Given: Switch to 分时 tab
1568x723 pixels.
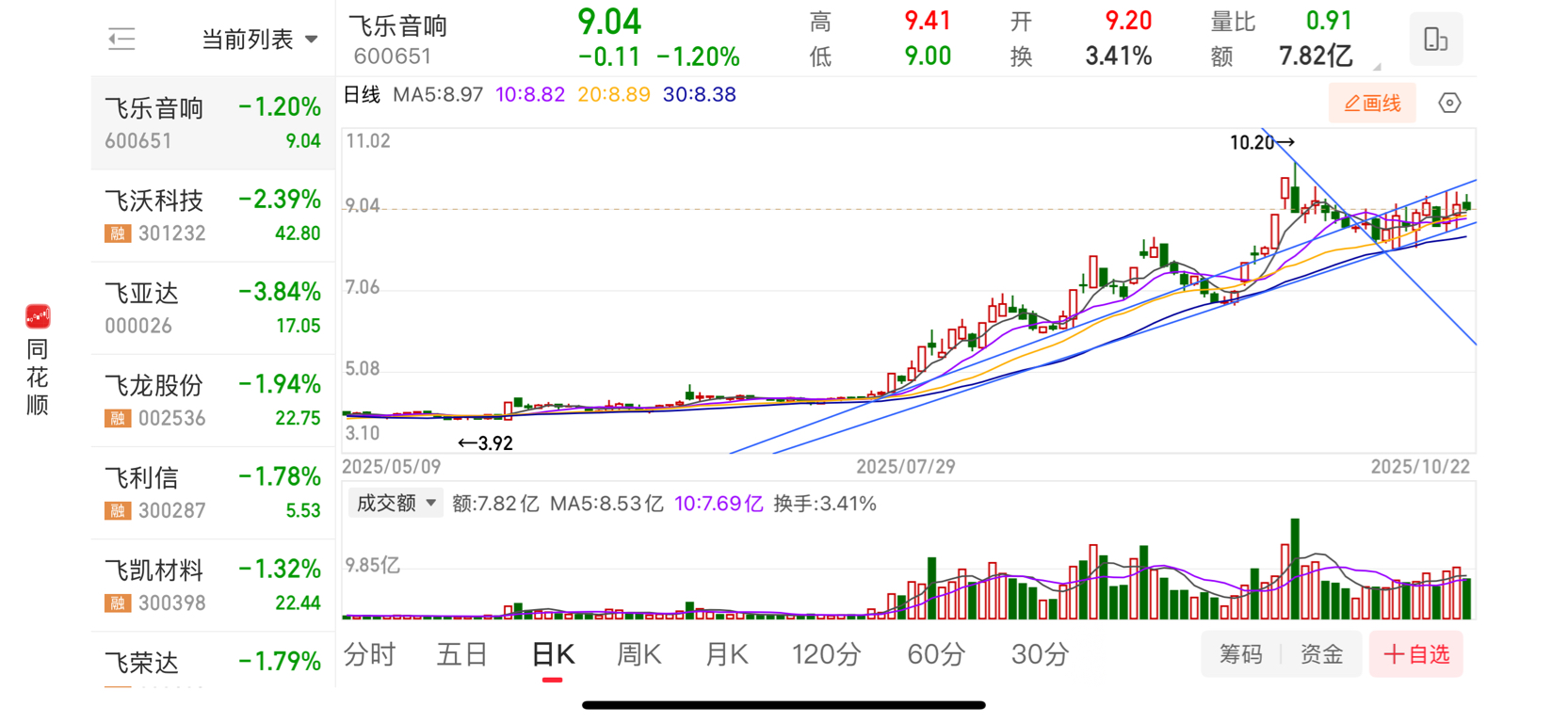Looking at the screenshot, I should [369, 654].
